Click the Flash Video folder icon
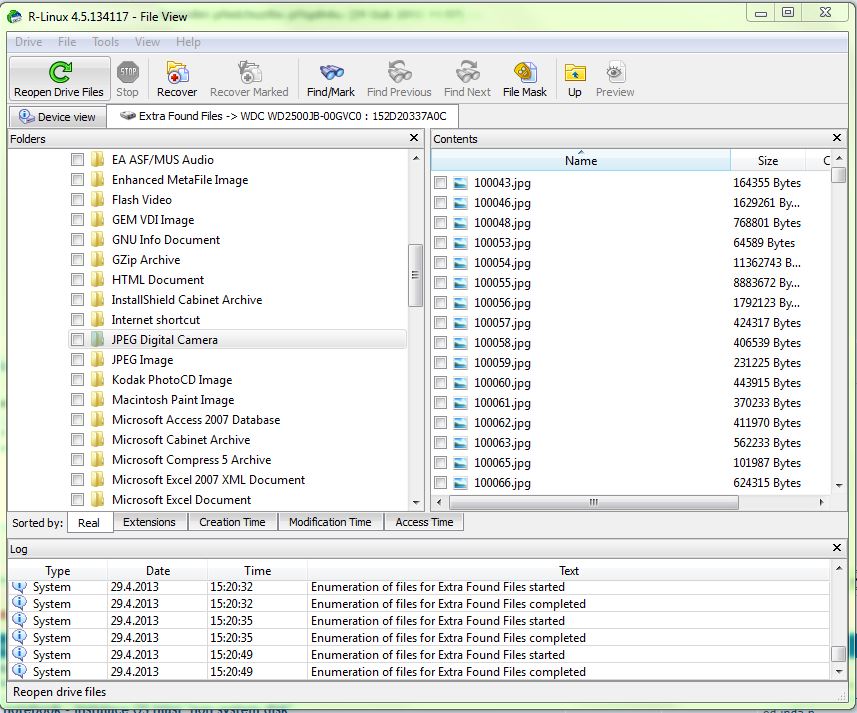This screenshot has width=857, height=713. [x=97, y=199]
